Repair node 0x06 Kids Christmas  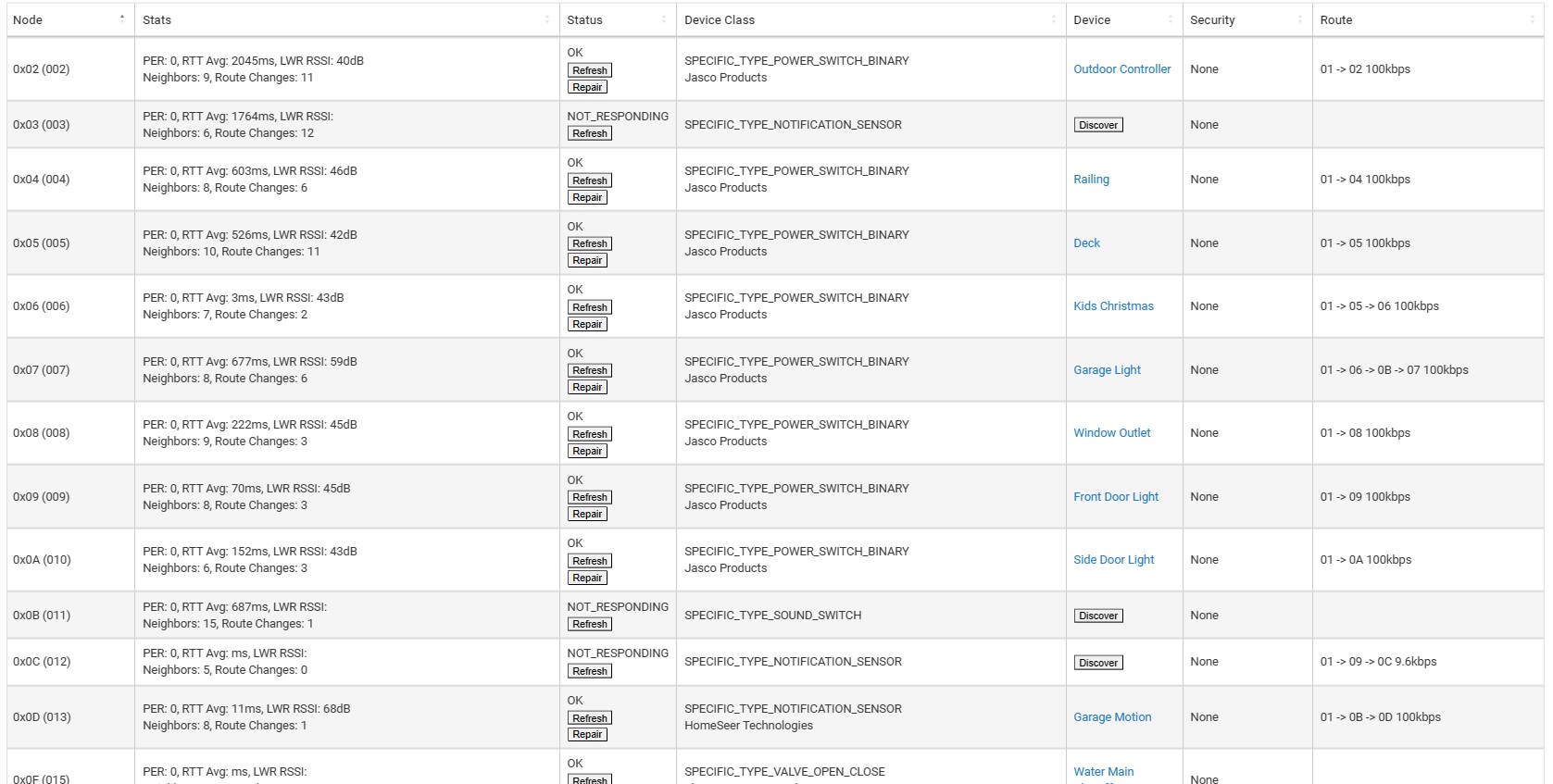pos(587,324)
